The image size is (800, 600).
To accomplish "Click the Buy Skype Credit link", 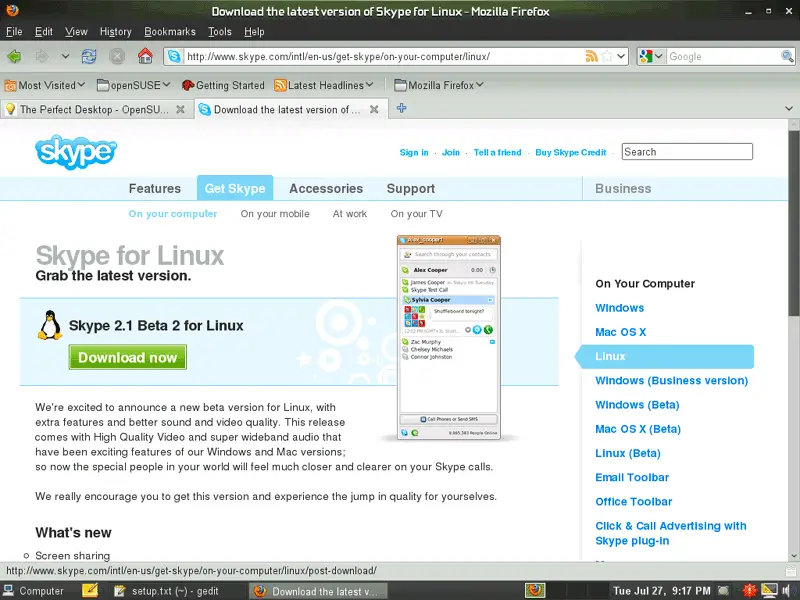I will [x=570, y=152].
